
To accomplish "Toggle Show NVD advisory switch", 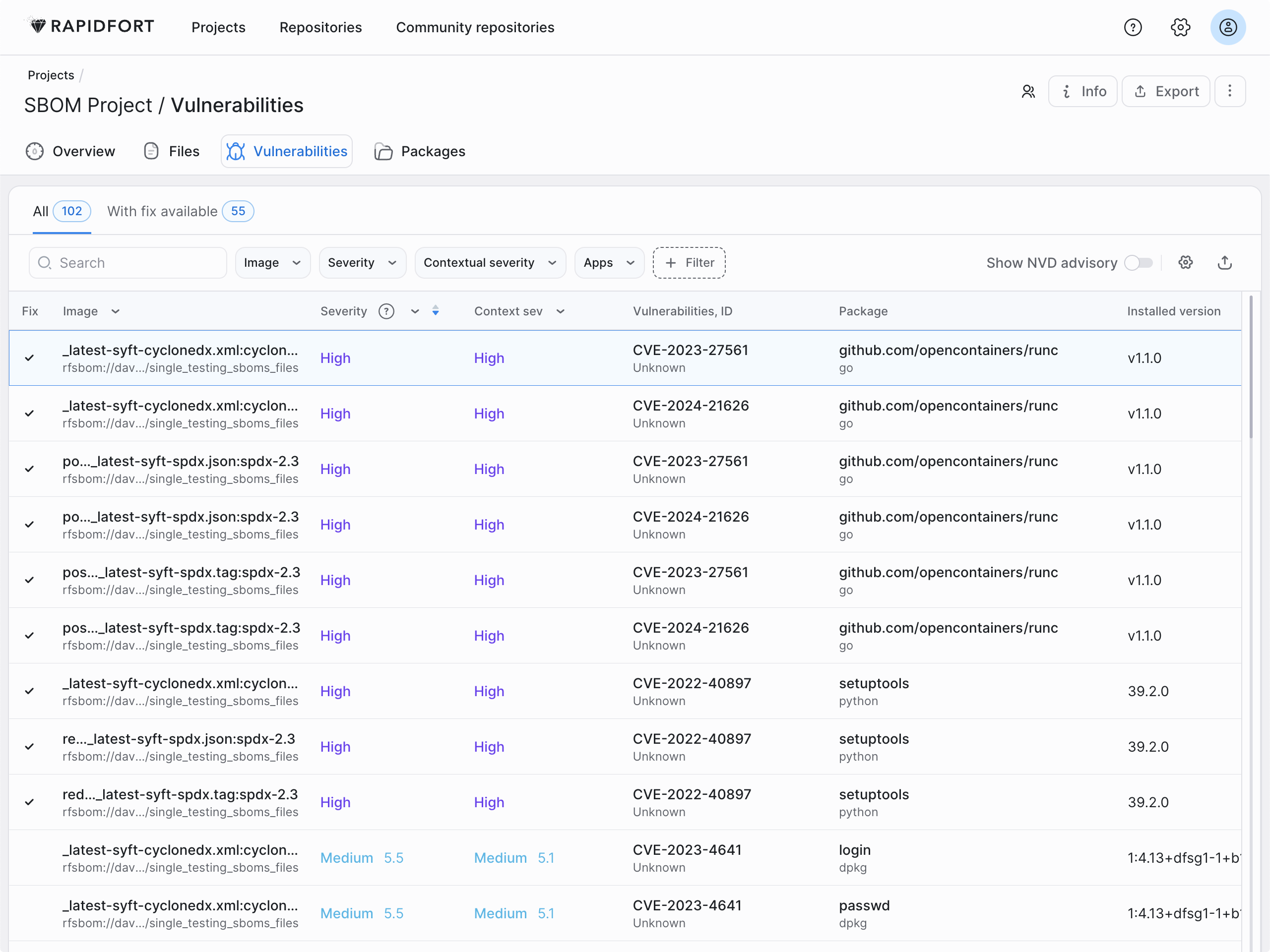I will tap(1139, 263).
